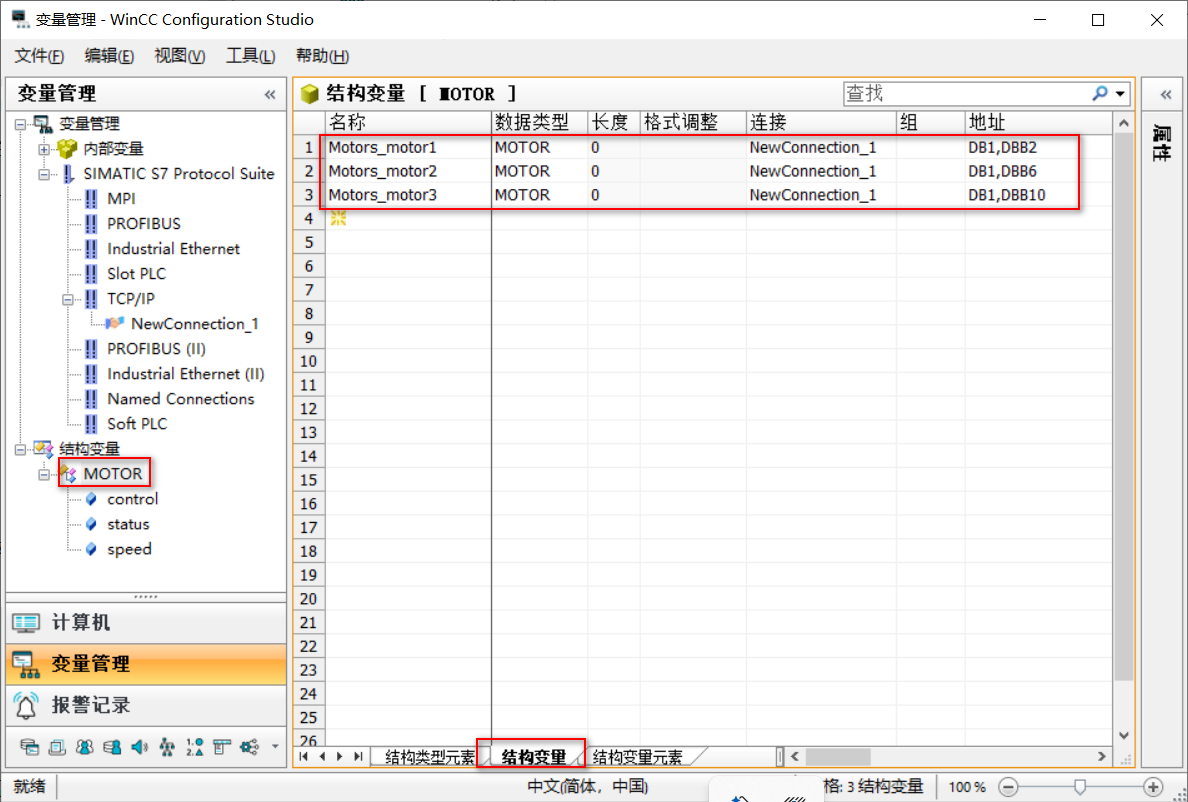
Task: Open the search box dropdown arrow
Action: (1120, 94)
